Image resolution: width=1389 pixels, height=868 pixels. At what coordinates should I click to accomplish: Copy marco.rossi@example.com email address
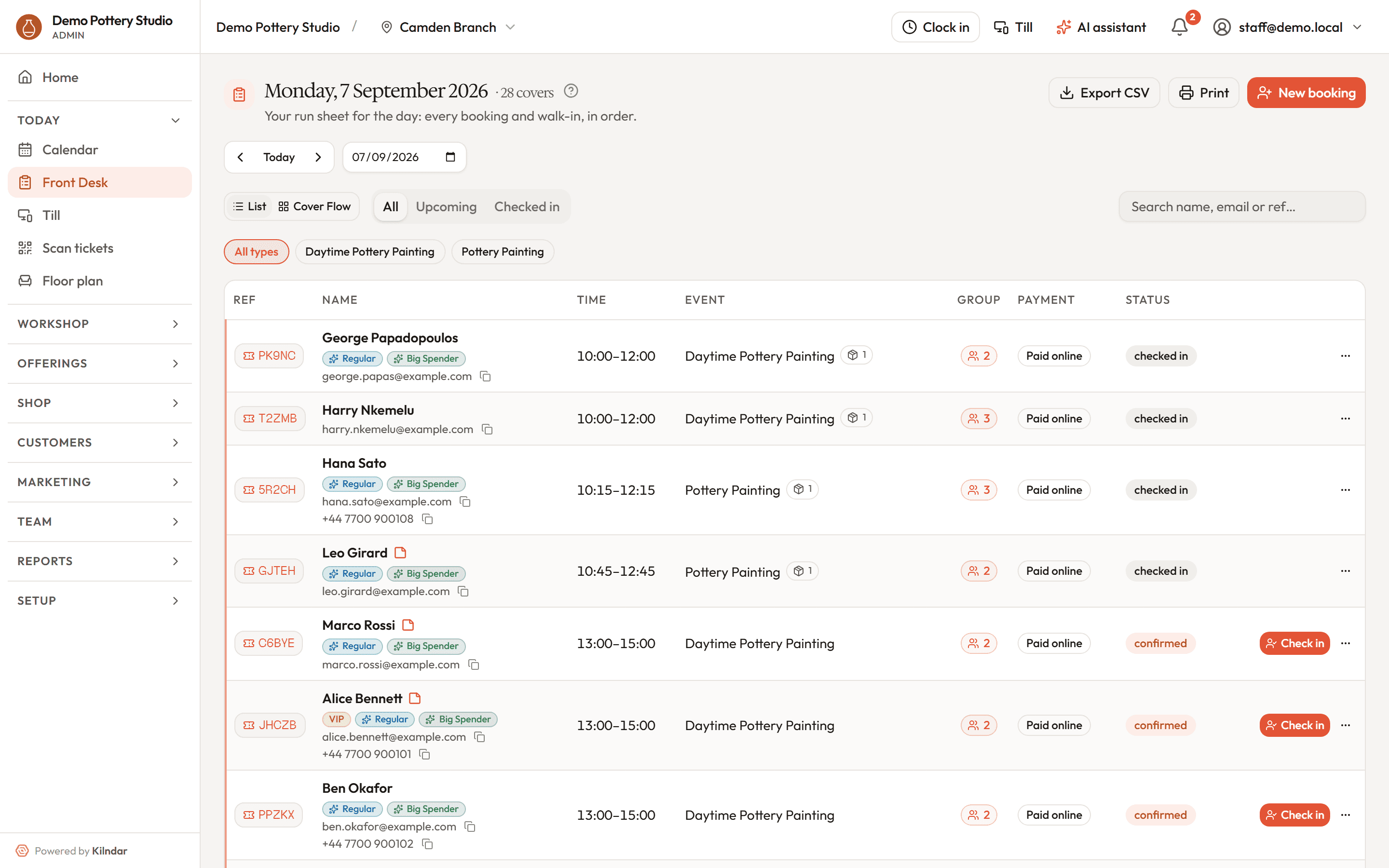pyautogui.click(x=474, y=665)
